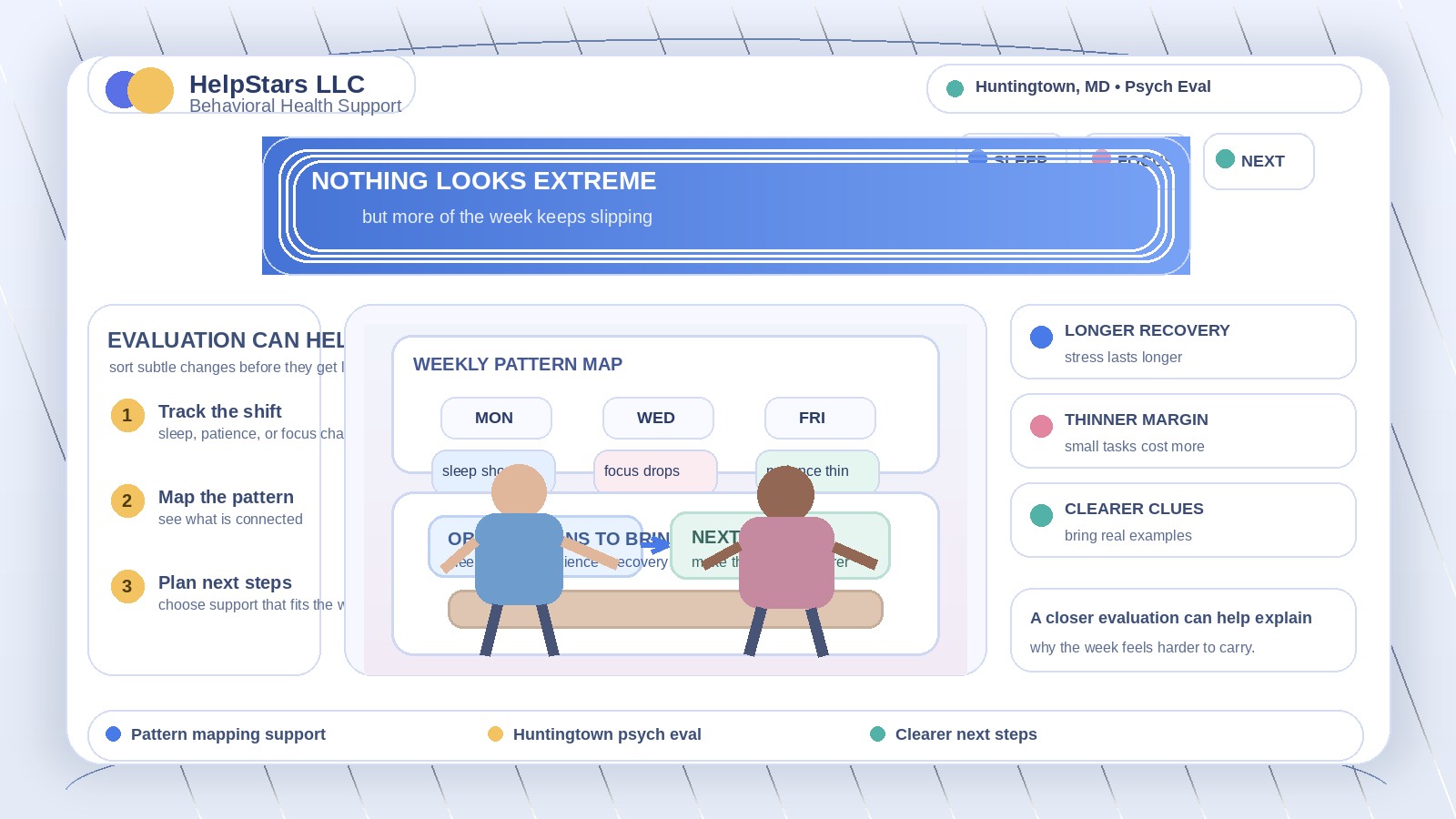Screen dimensions: 1456x819
Task: Click the "small tasks cost more" text
Action: click(1134, 446)
